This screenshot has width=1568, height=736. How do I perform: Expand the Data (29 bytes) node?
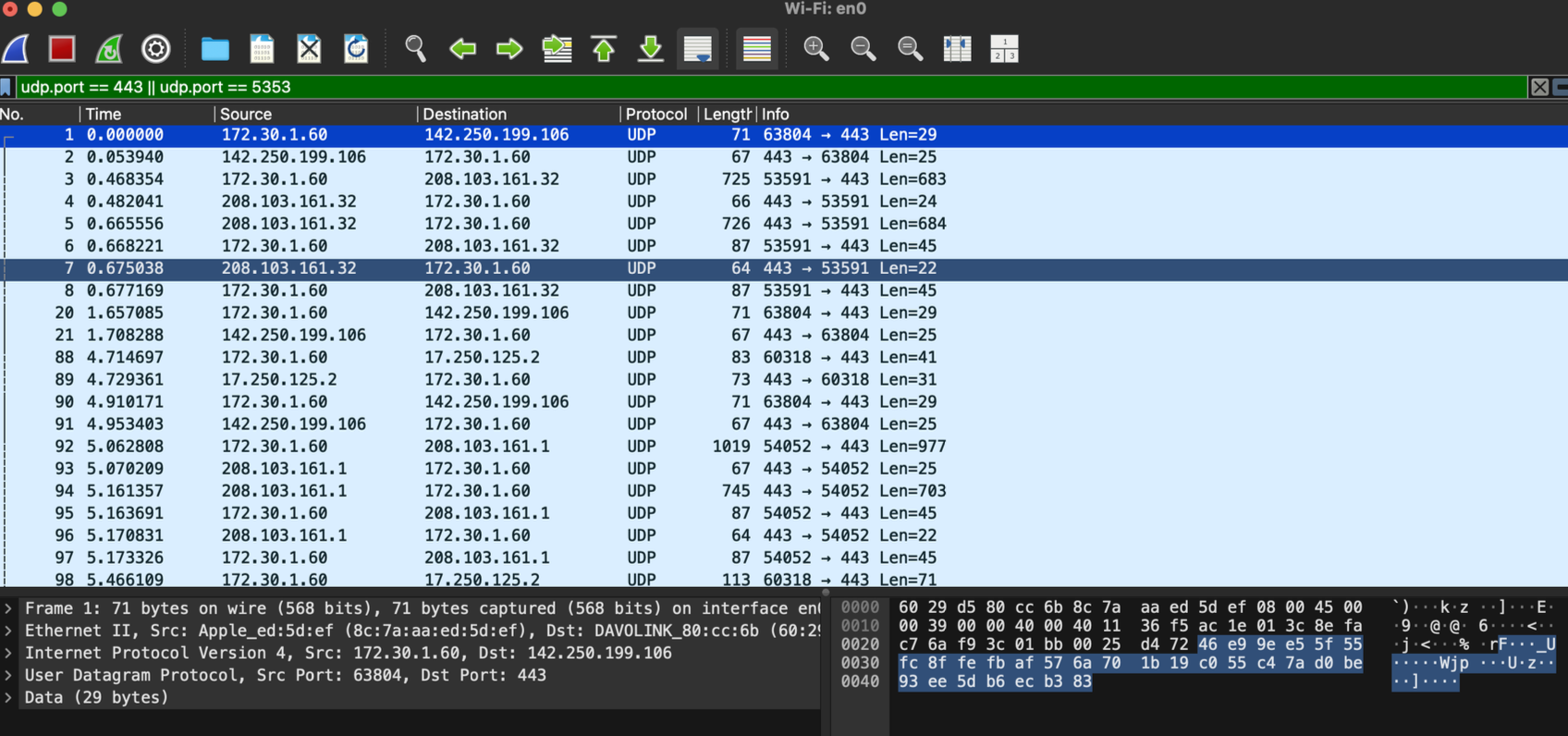click(x=8, y=697)
